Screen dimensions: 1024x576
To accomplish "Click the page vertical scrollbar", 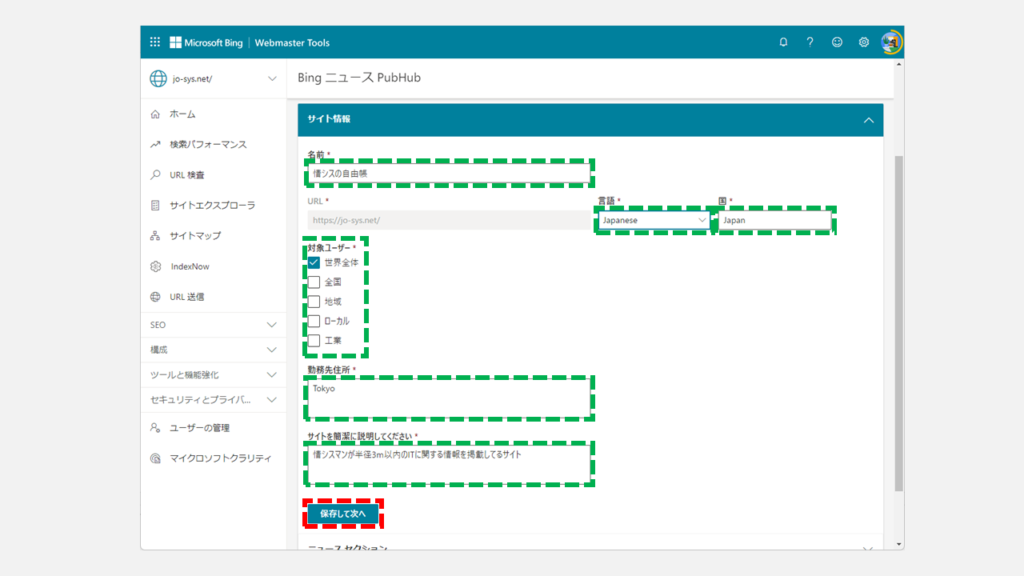I will click(898, 320).
